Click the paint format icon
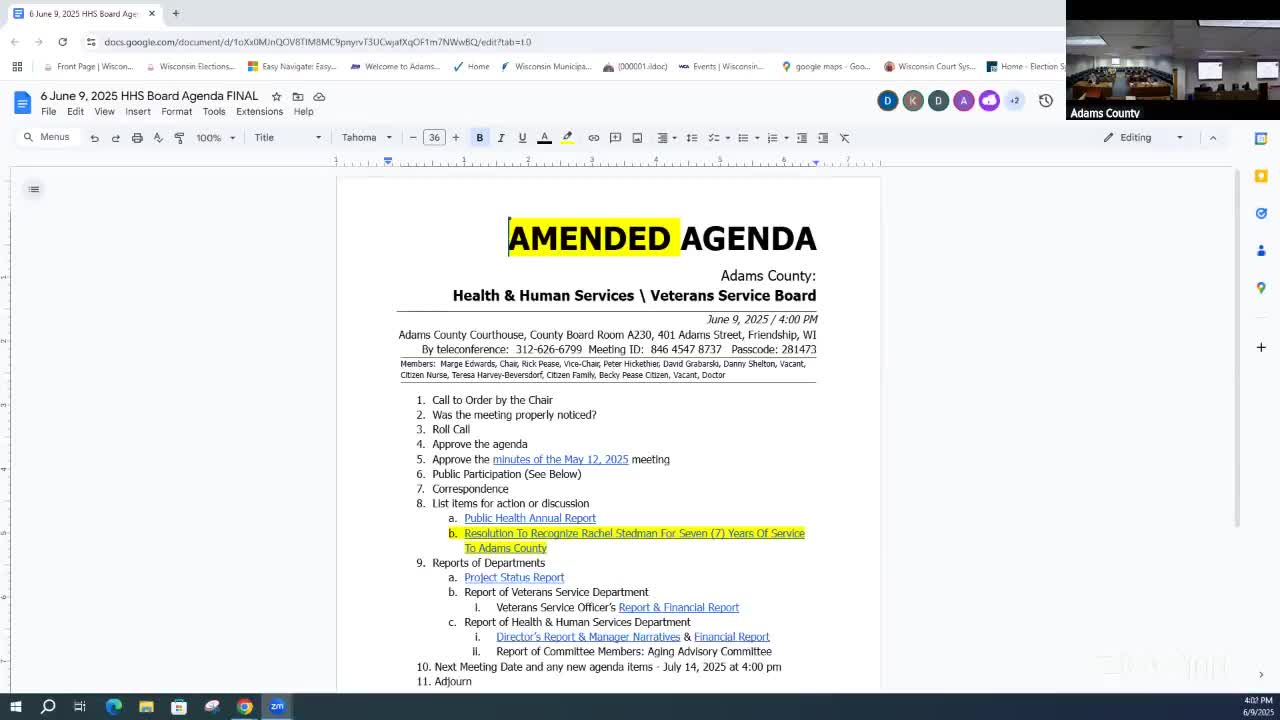The height and width of the screenshot is (720, 1280). pyautogui.click(x=179, y=138)
